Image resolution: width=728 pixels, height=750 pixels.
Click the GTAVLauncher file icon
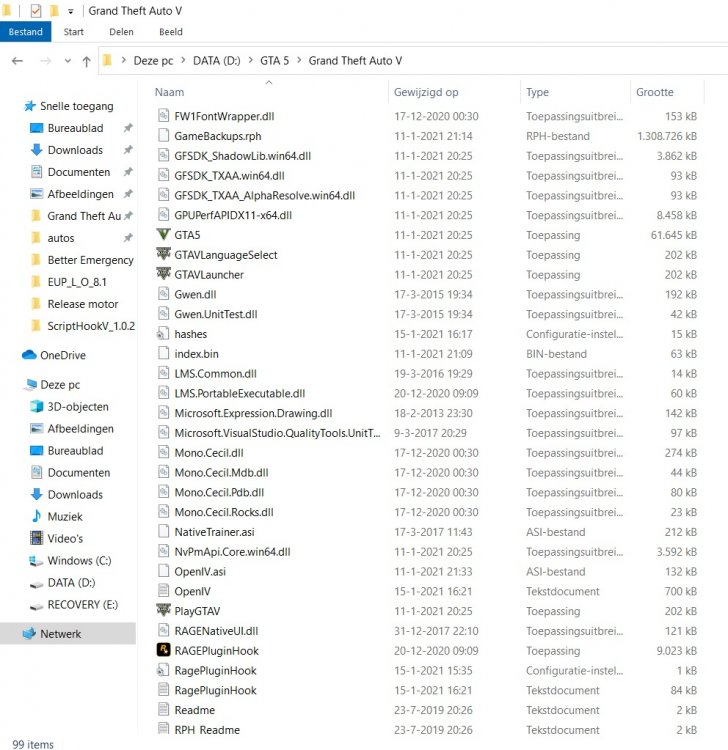(164, 275)
